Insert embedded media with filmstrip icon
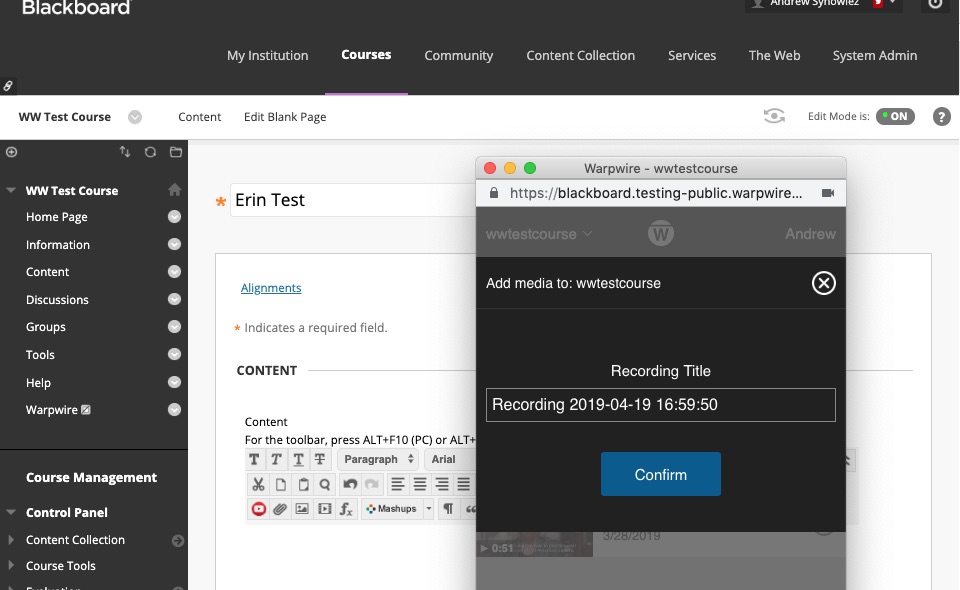The image size is (960, 590). (324, 509)
